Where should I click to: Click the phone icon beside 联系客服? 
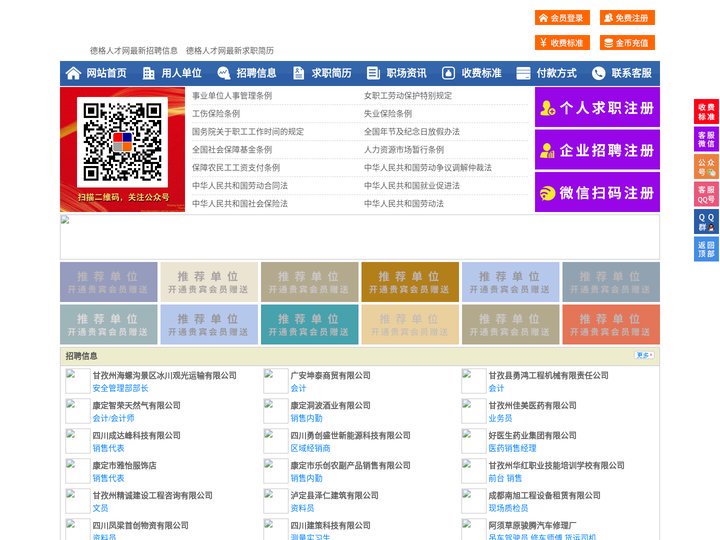pyautogui.click(x=598, y=73)
